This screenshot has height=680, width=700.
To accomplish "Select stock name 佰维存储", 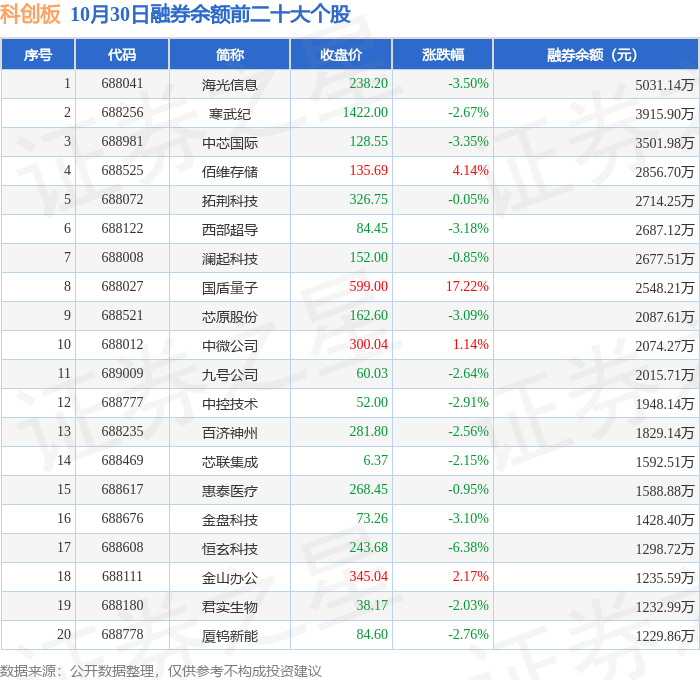I will tap(229, 171).
